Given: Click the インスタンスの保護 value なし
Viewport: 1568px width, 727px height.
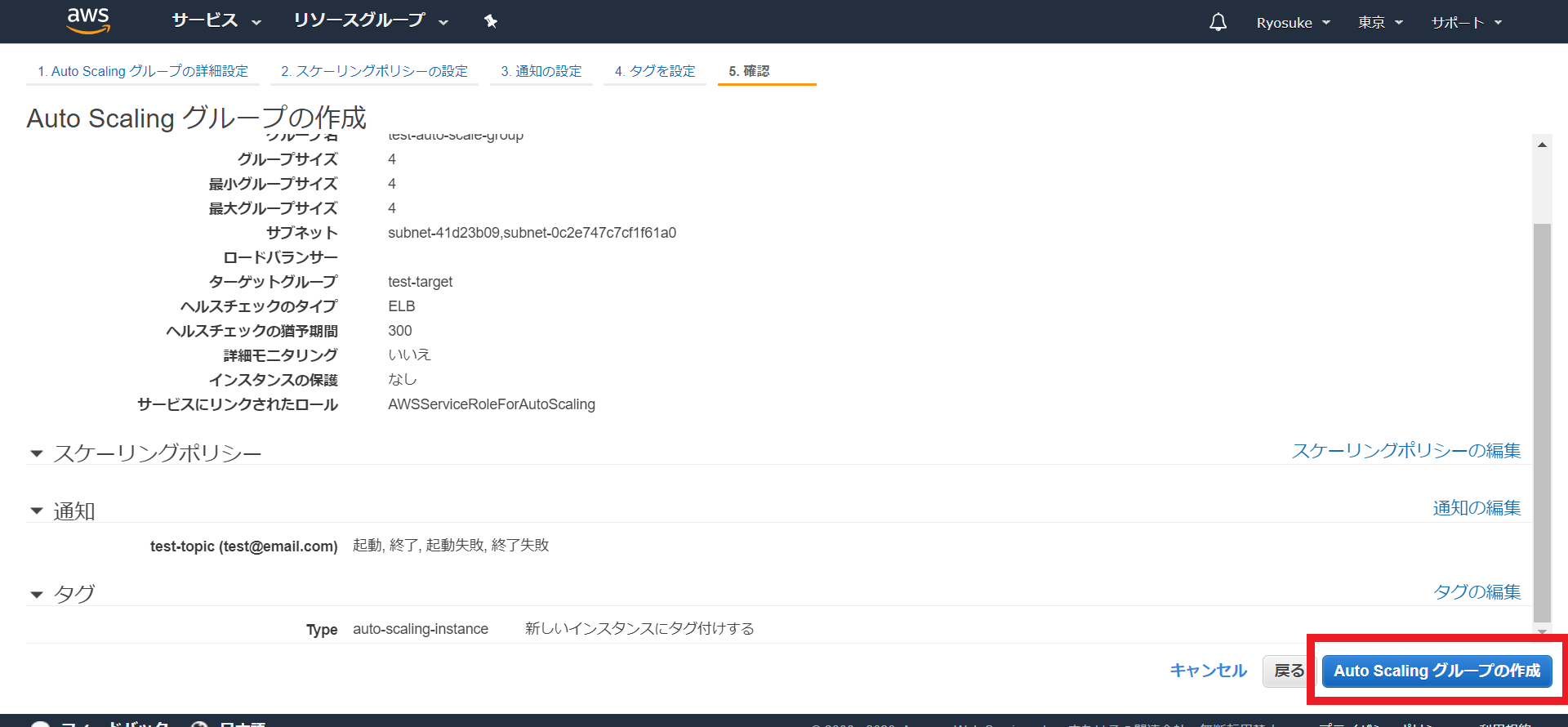Looking at the screenshot, I should point(403,379).
